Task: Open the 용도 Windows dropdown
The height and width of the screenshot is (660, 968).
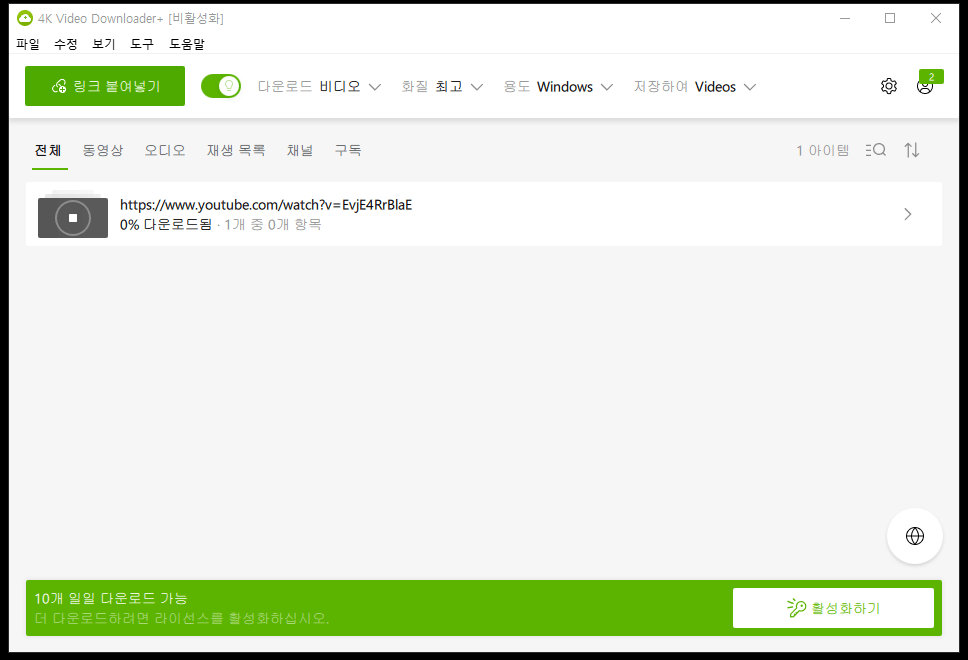Action: tap(558, 86)
